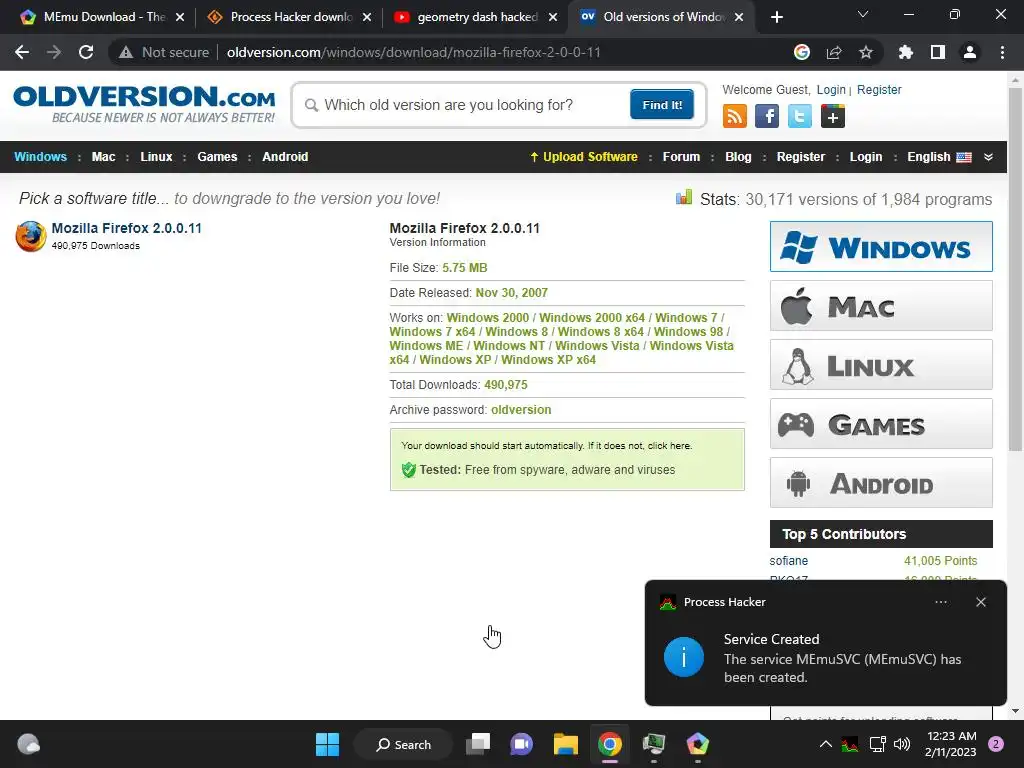The width and height of the screenshot is (1024, 768).
Task: Open Chrome three-dot menu
Action: click(x=1002, y=52)
